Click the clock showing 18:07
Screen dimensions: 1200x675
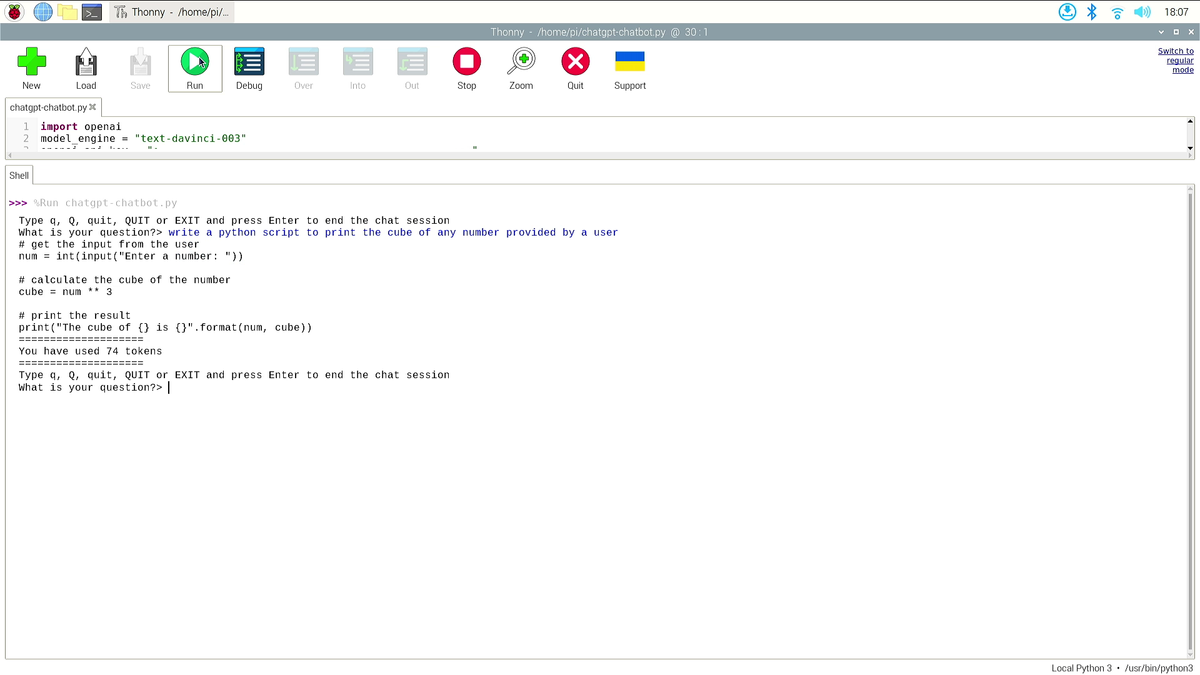(1176, 12)
